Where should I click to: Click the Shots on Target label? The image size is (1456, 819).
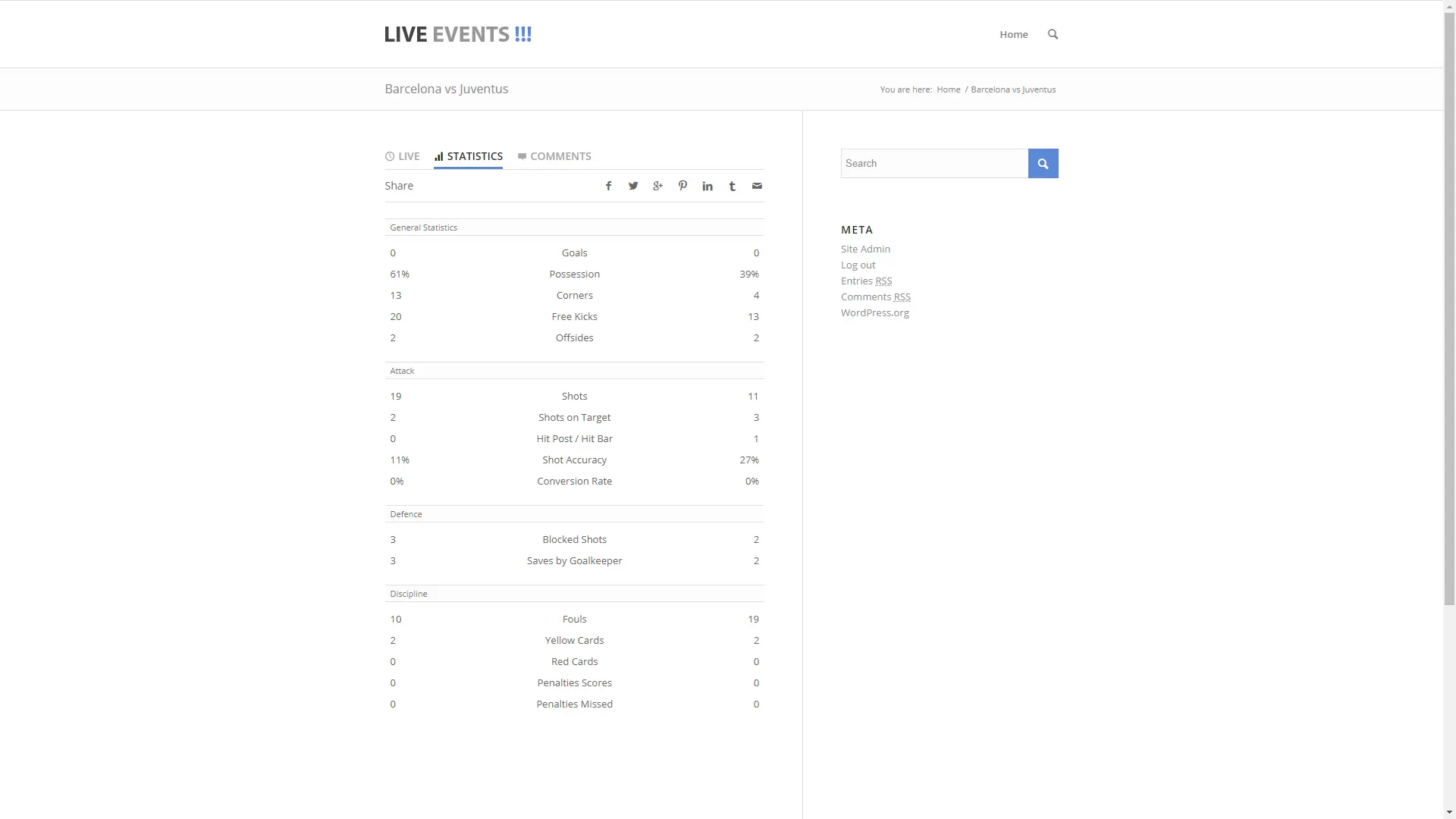574,417
